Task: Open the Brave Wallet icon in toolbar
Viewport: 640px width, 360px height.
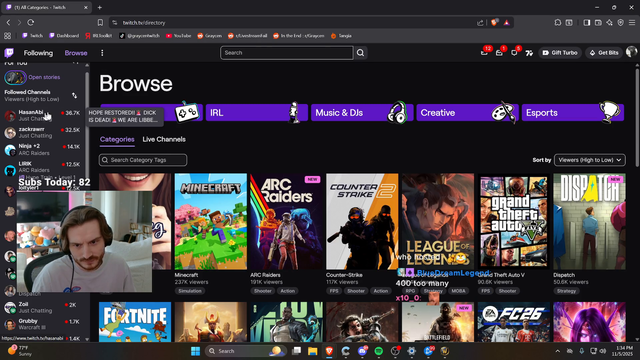Action: tap(598, 22)
